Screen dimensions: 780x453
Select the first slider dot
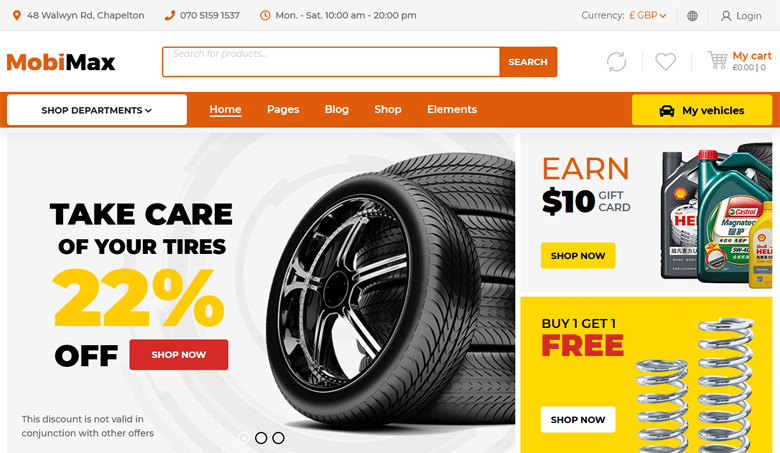(244, 438)
